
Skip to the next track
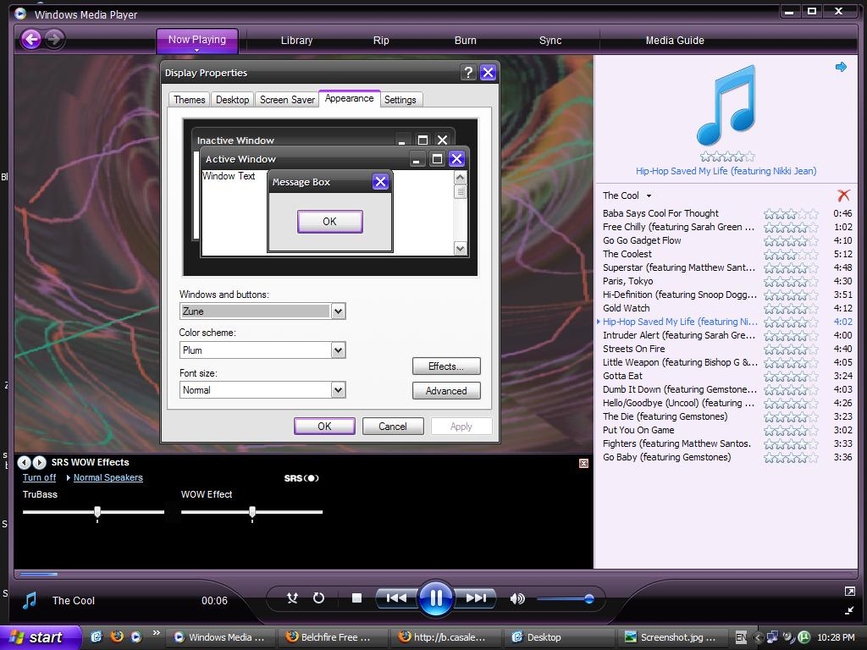(x=476, y=598)
